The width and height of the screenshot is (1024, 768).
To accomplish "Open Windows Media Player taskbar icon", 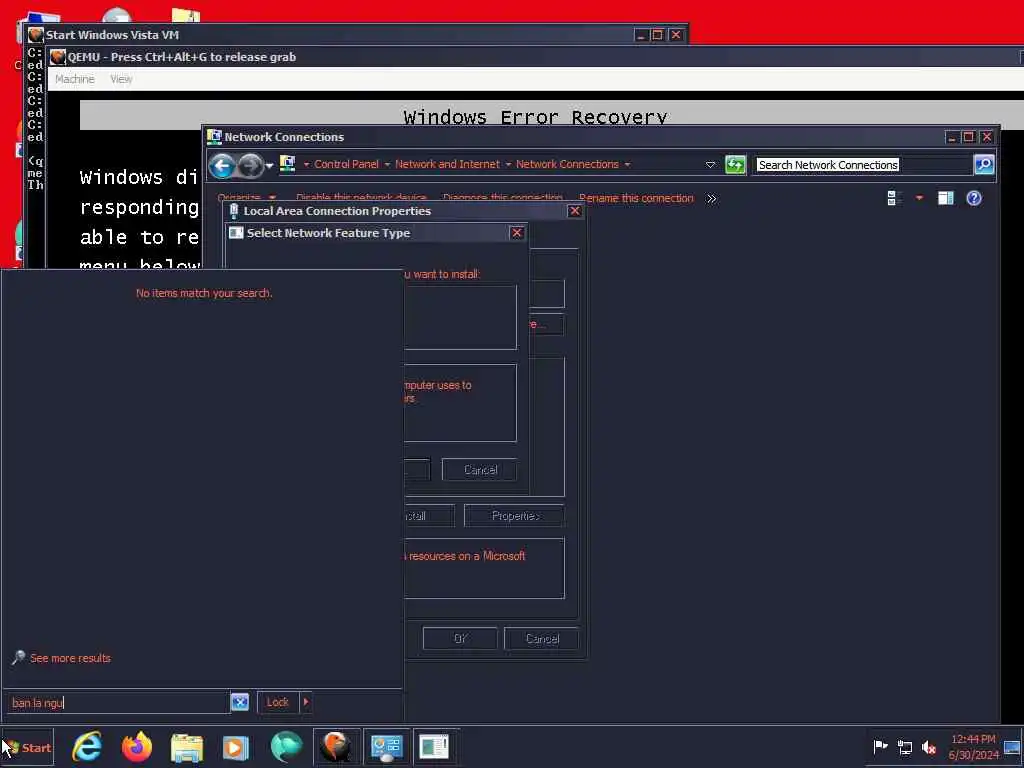I will tap(236, 747).
